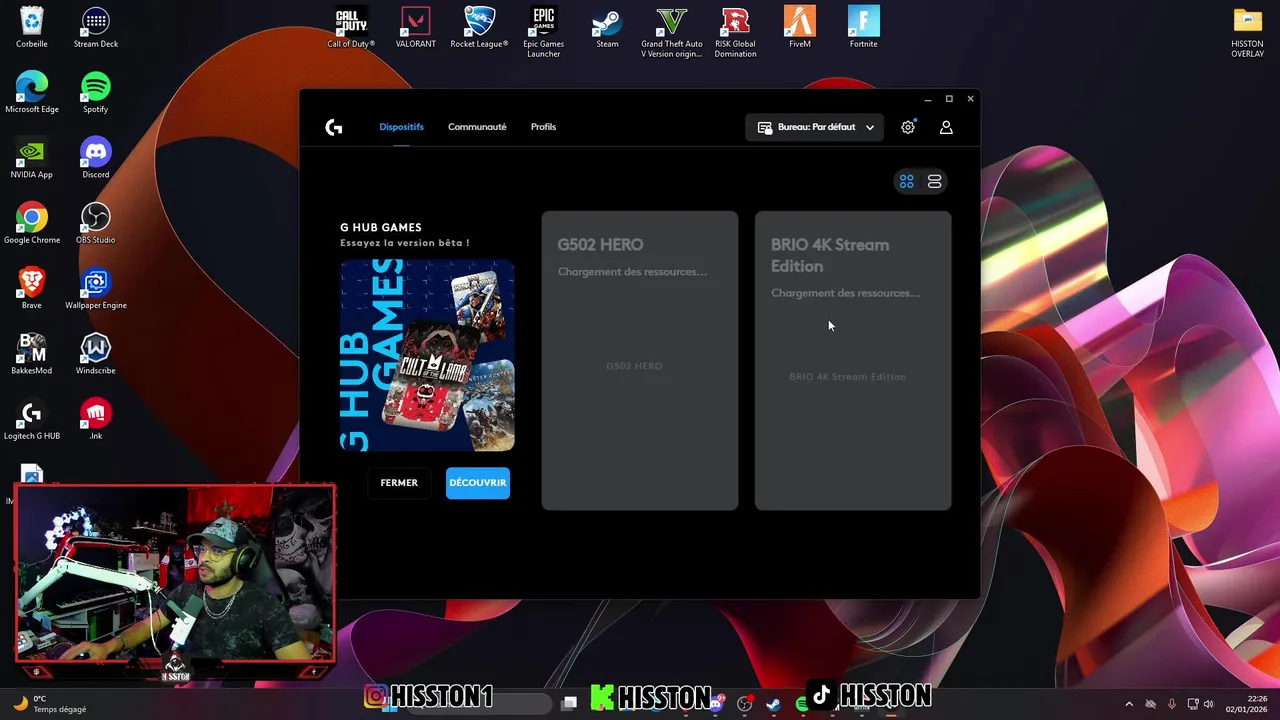This screenshot has height=720, width=1280.
Task: Open the VALORANT desktop shortcut
Action: [415, 27]
